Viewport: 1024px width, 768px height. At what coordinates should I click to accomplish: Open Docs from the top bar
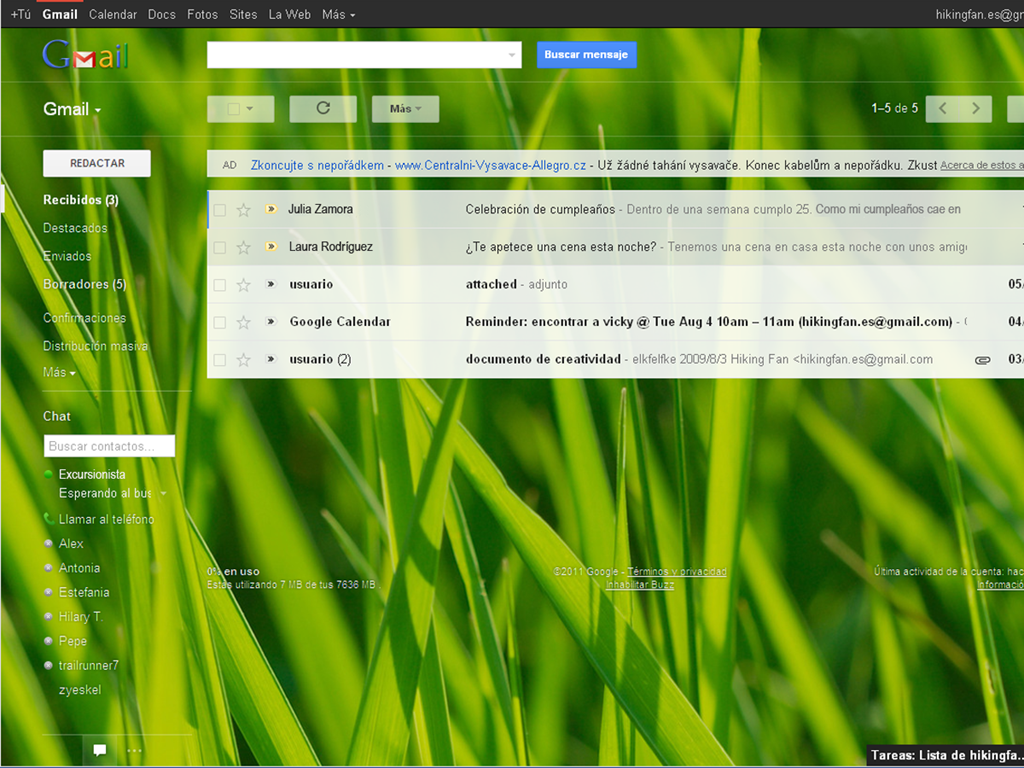pos(161,14)
